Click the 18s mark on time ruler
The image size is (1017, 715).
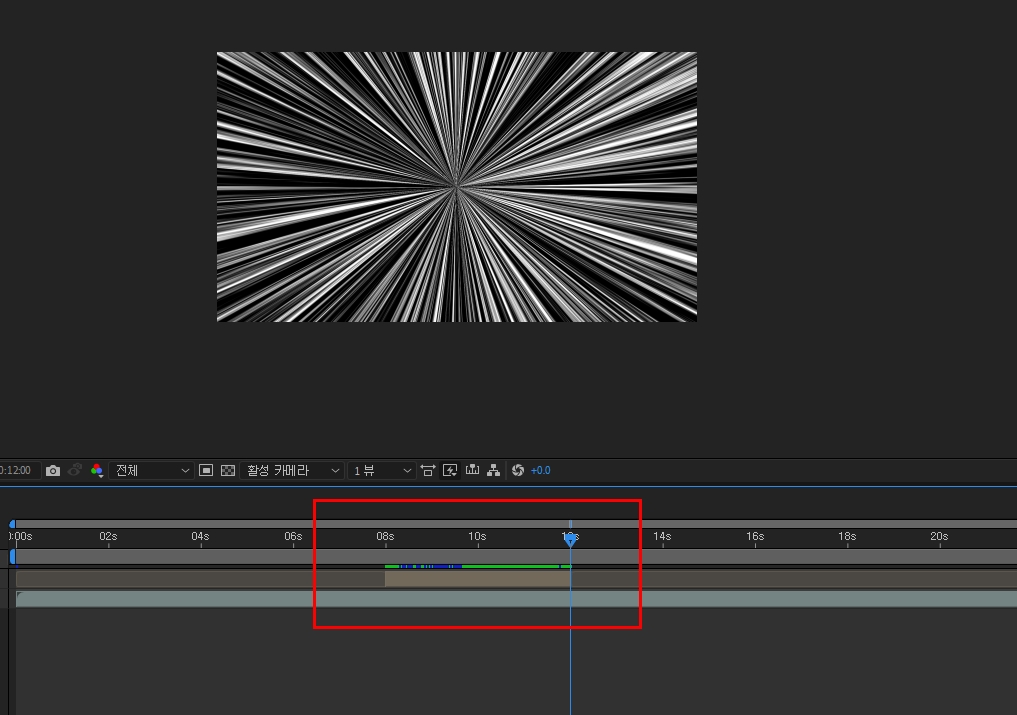(847, 537)
